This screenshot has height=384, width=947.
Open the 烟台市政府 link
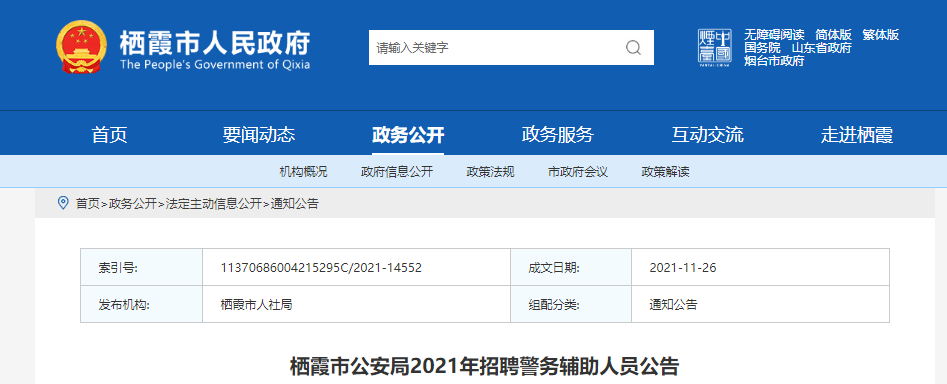point(774,61)
